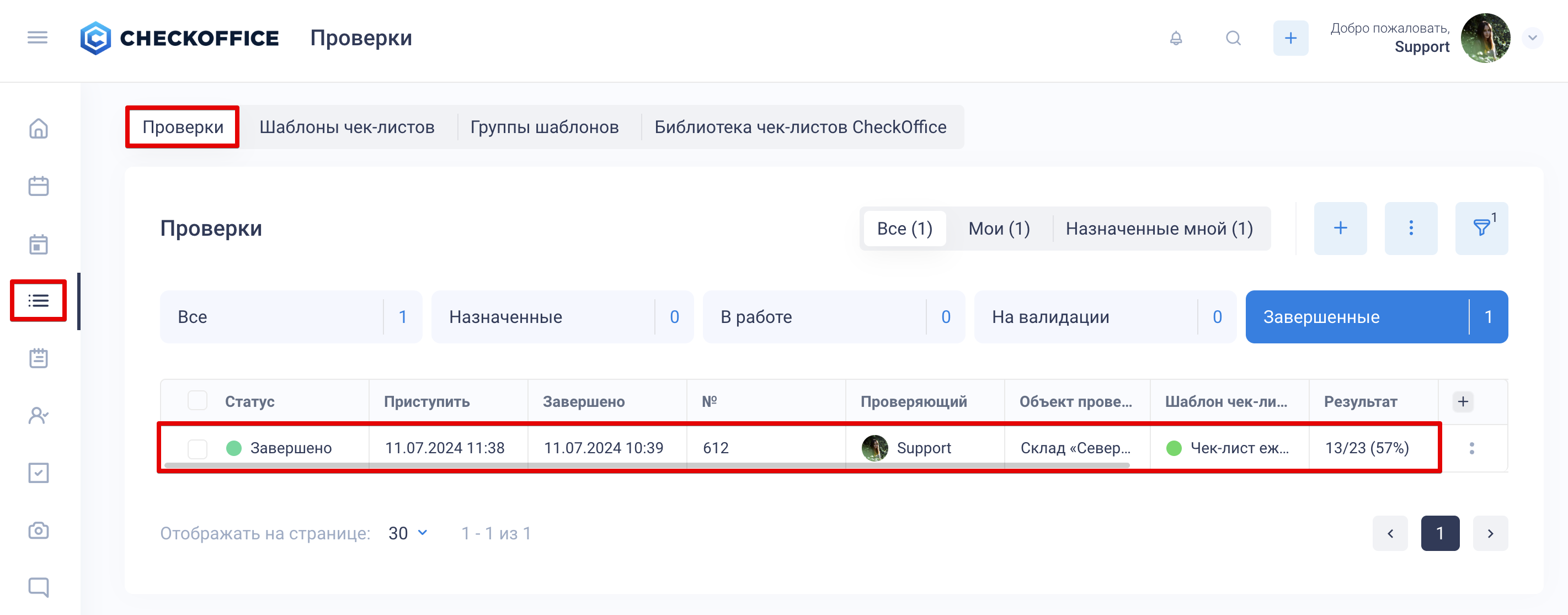Open search with magnifier icon

pyautogui.click(x=1233, y=38)
